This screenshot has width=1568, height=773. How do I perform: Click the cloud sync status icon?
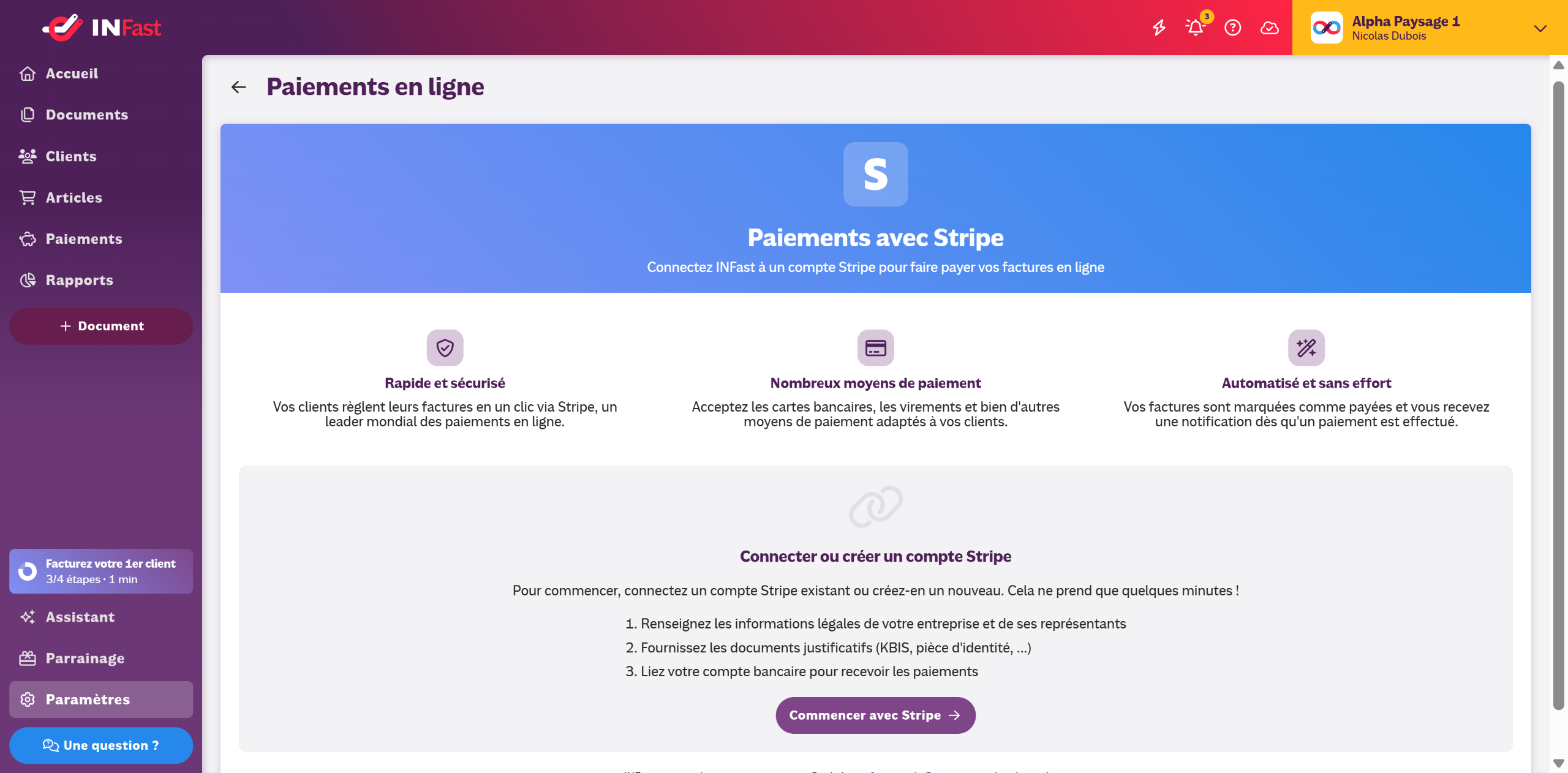point(1269,28)
